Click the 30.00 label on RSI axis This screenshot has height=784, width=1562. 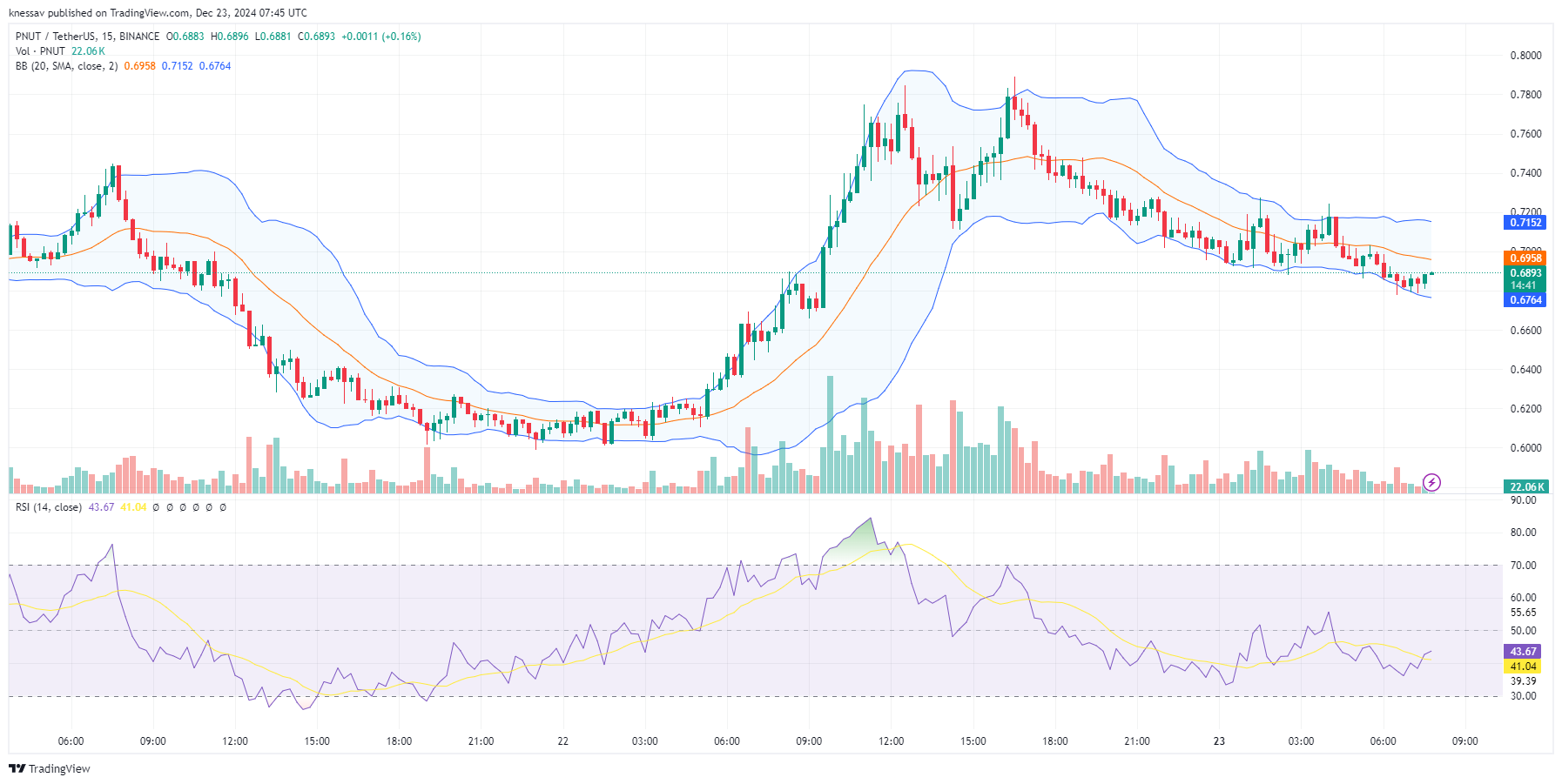(1523, 696)
